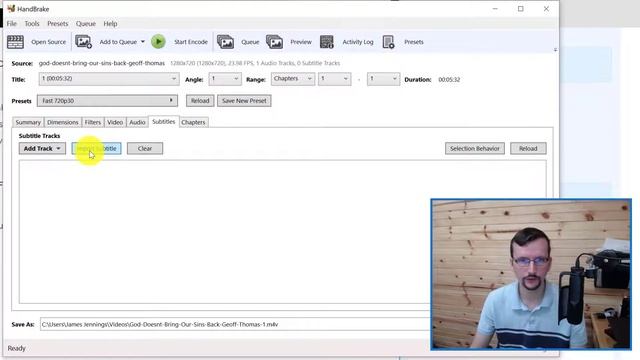Click the source name god-doesnt-bring-our-sins-back-geoff-thomas
Screen dimensions: 640x360
(x=102, y=63)
